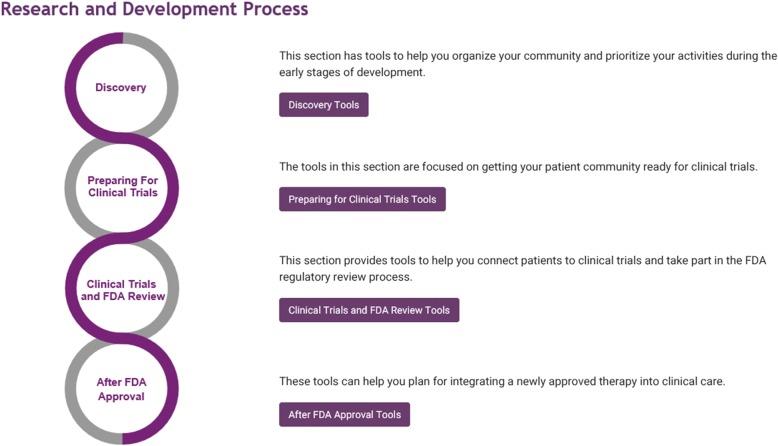Click the Research and Development Process heading
This screenshot has width=778, height=446.
pyautogui.click(x=154, y=10)
